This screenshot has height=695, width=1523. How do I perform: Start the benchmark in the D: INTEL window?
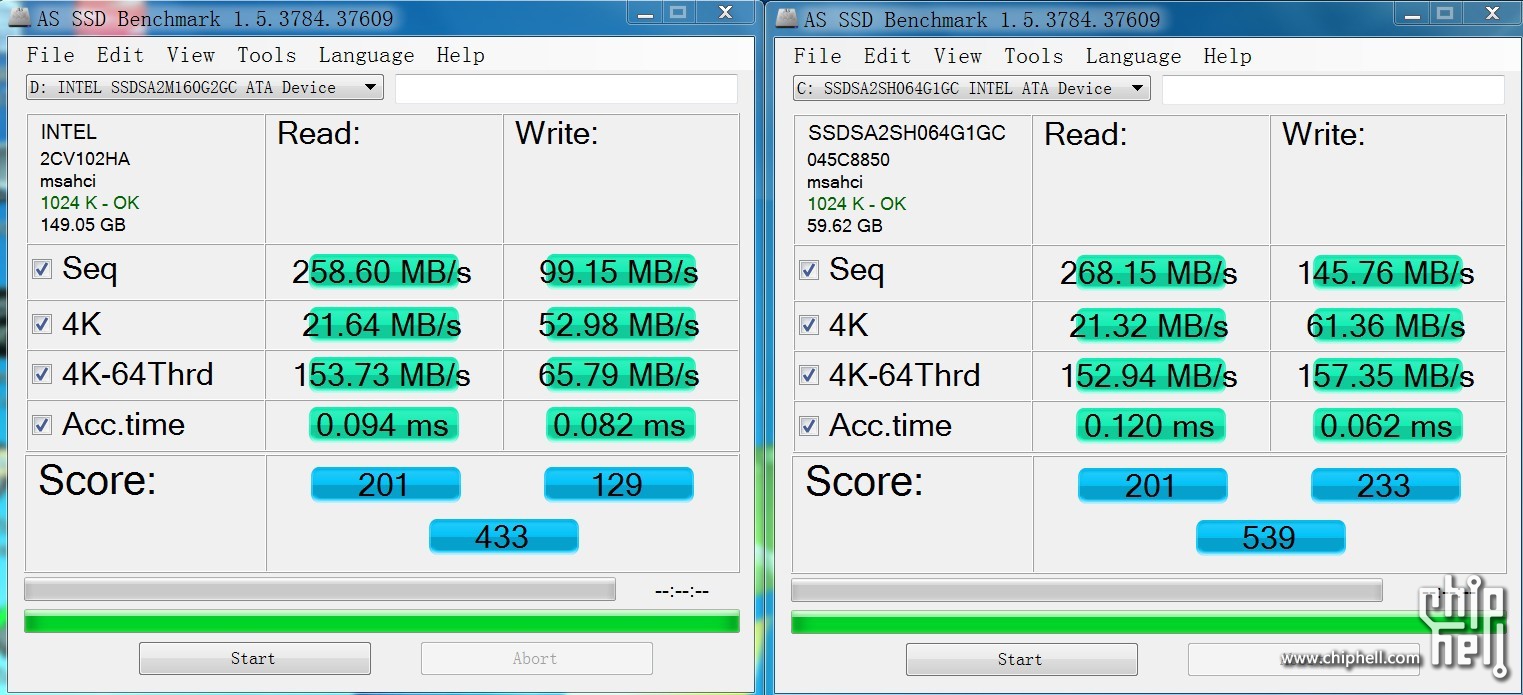pyautogui.click(x=254, y=658)
